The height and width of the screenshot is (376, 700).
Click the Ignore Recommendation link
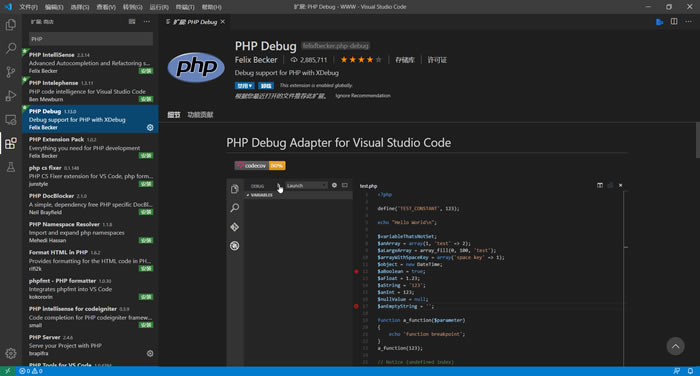click(x=363, y=96)
